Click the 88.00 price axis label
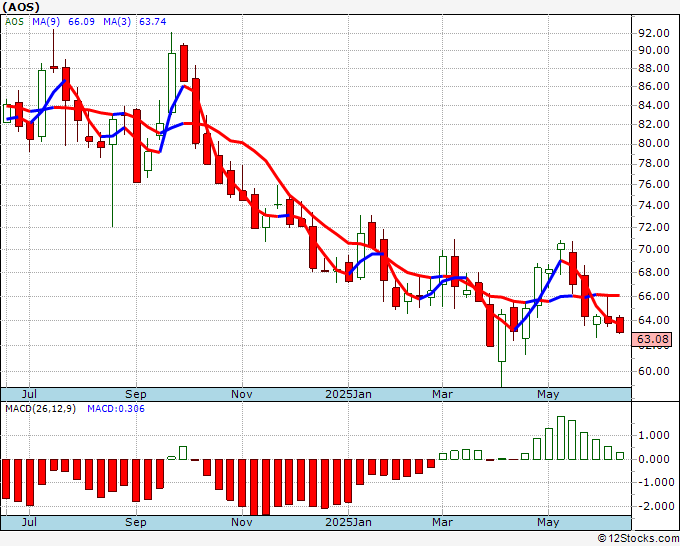Image resolution: width=680 pixels, height=546 pixels. (x=654, y=68)
